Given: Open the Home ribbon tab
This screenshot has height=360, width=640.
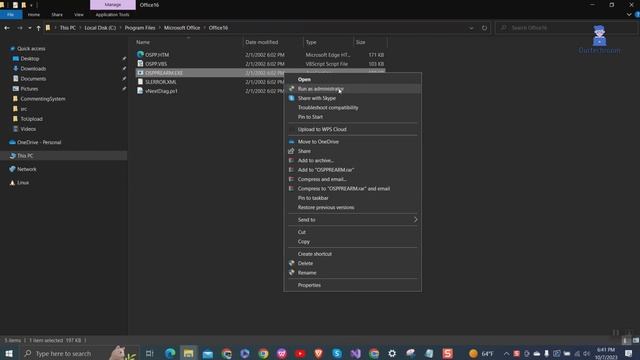Looking at the screenshot, I should point(34,14).
